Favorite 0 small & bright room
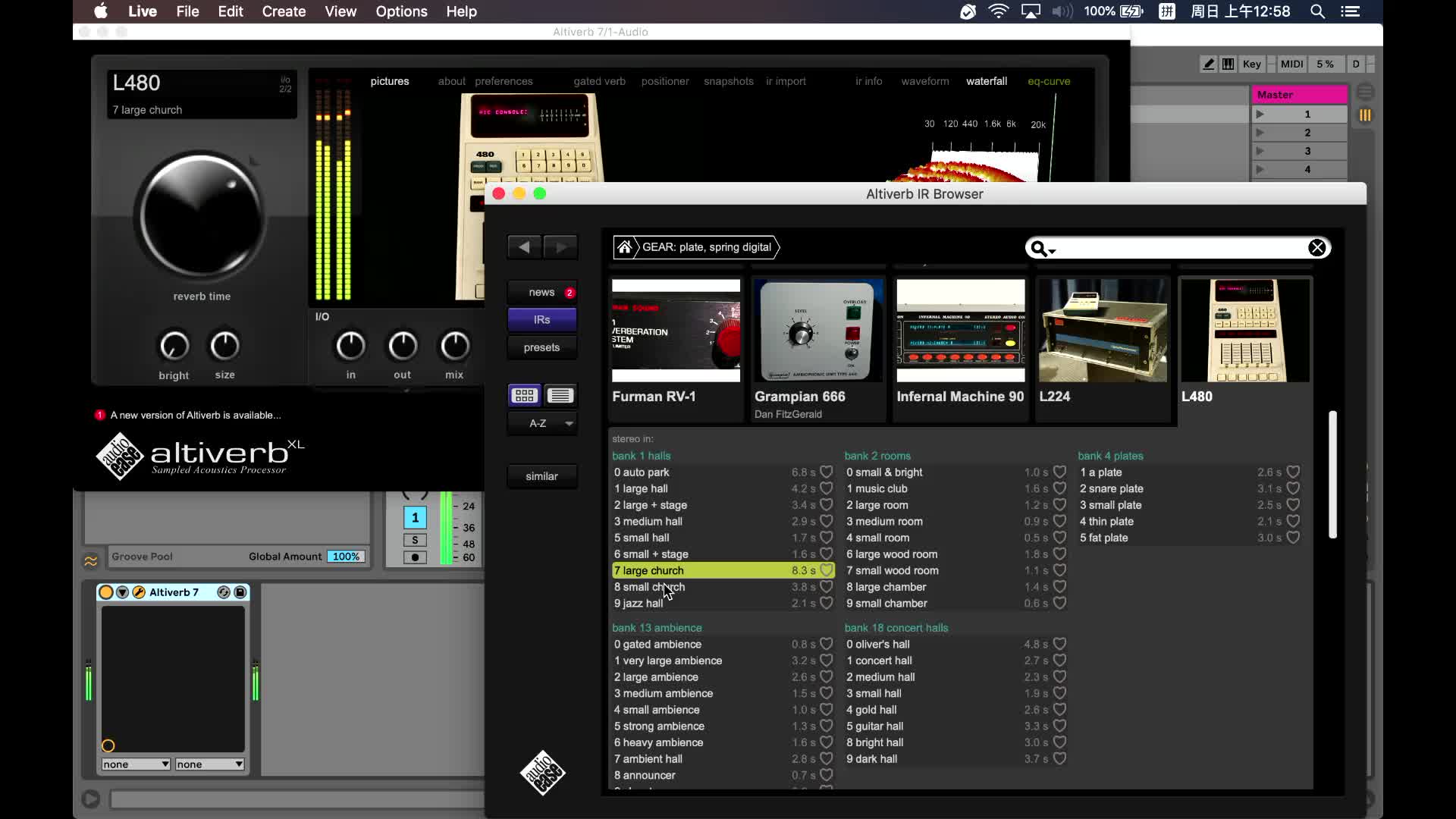This screenshot has height=819, width=1456. coord(1059,472)
